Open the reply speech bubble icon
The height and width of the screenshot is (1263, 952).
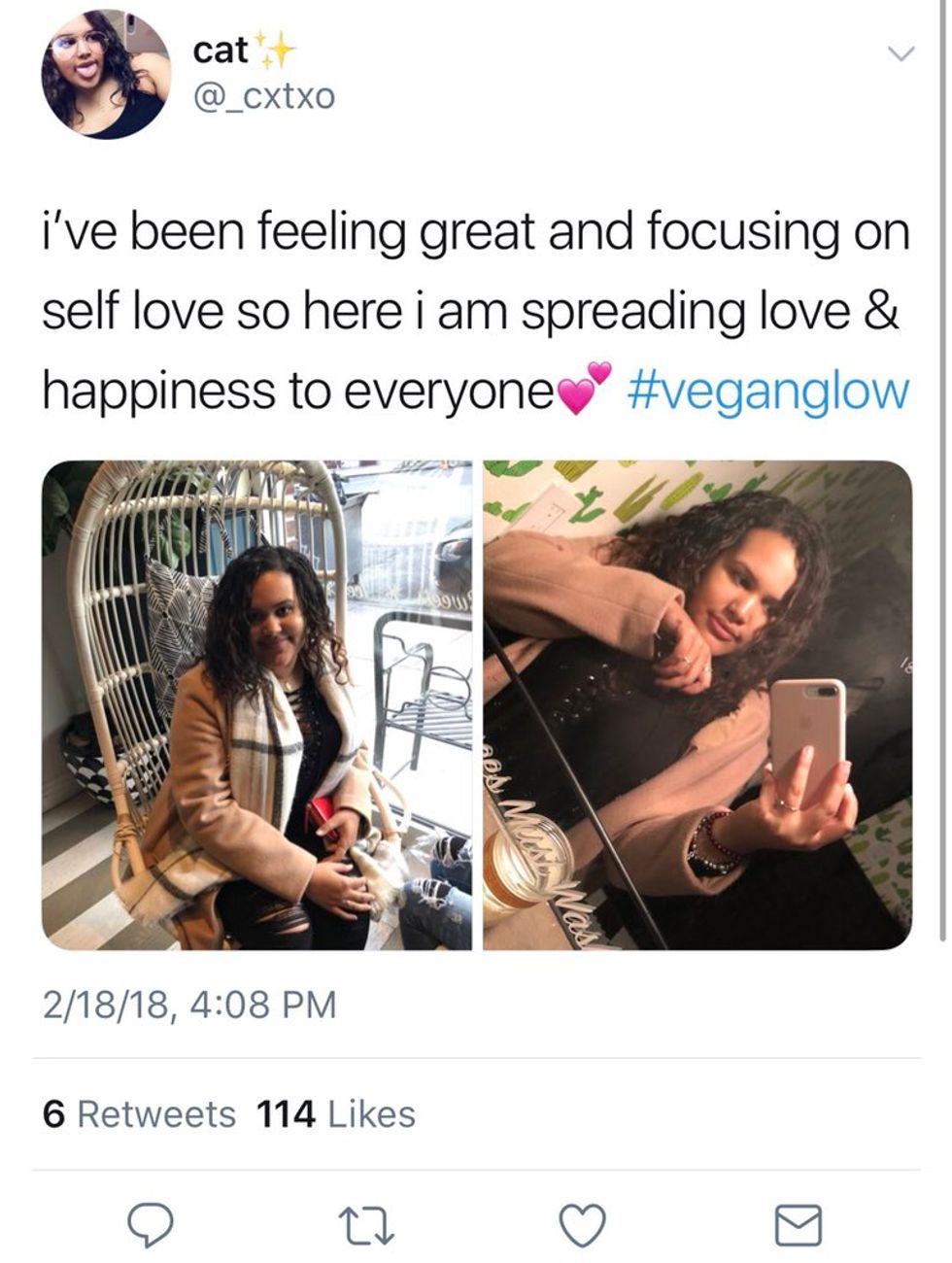click(x=150, y=1224)
